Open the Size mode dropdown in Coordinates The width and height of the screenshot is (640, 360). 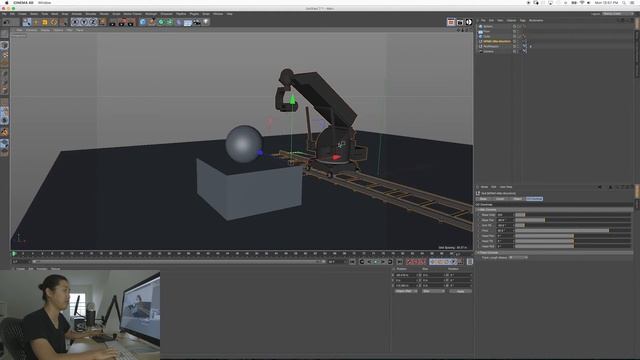click(x=433, y=291)
